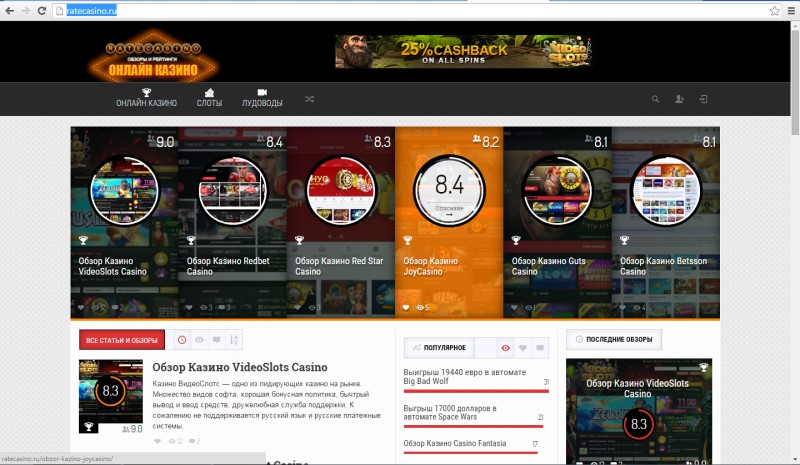Viewport: 800px width, 465px height.
Task: Open the browser hamburger menu
Action: tap(791, 10)
